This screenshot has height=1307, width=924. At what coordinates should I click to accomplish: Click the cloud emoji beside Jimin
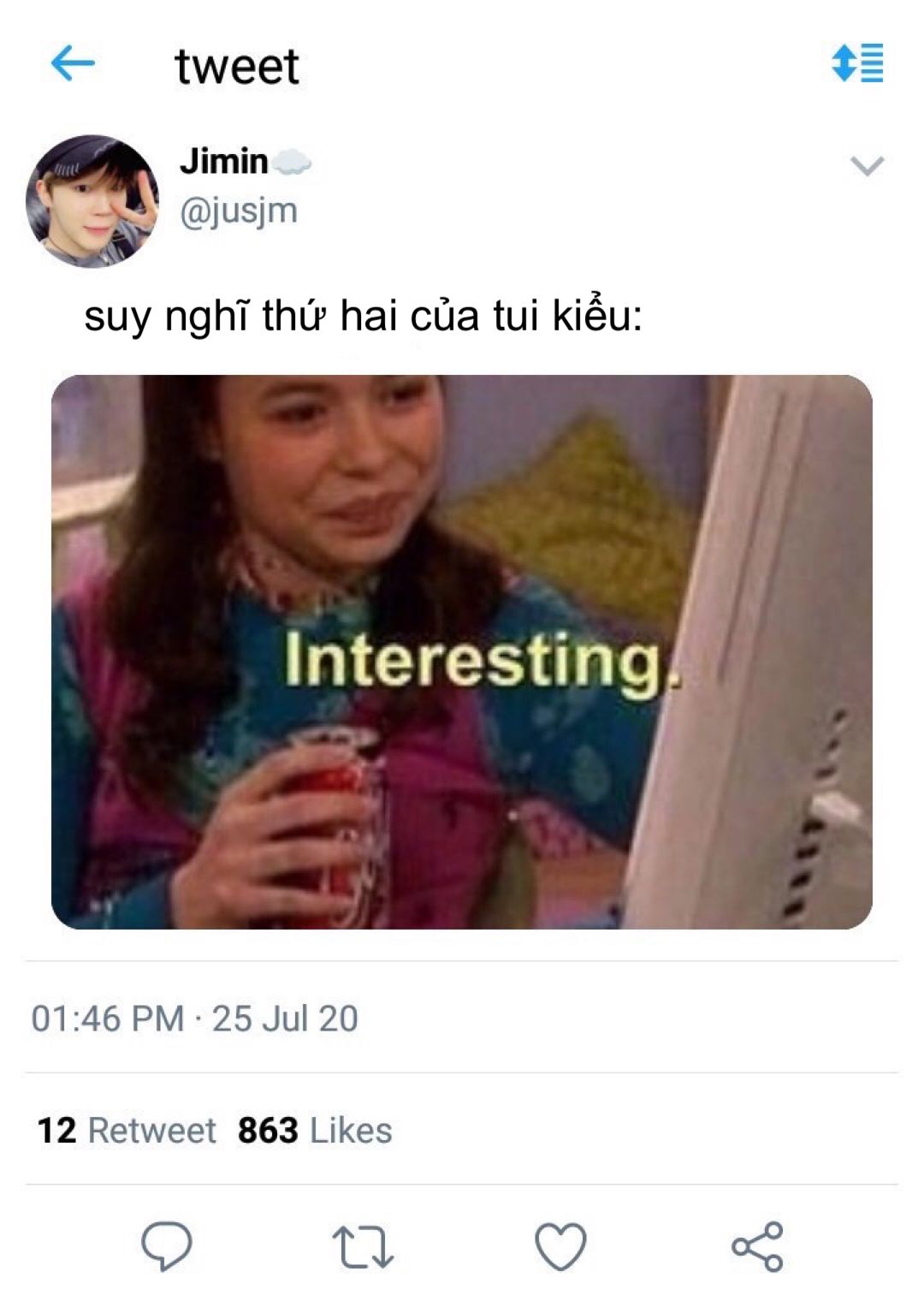tap(292, 162)
